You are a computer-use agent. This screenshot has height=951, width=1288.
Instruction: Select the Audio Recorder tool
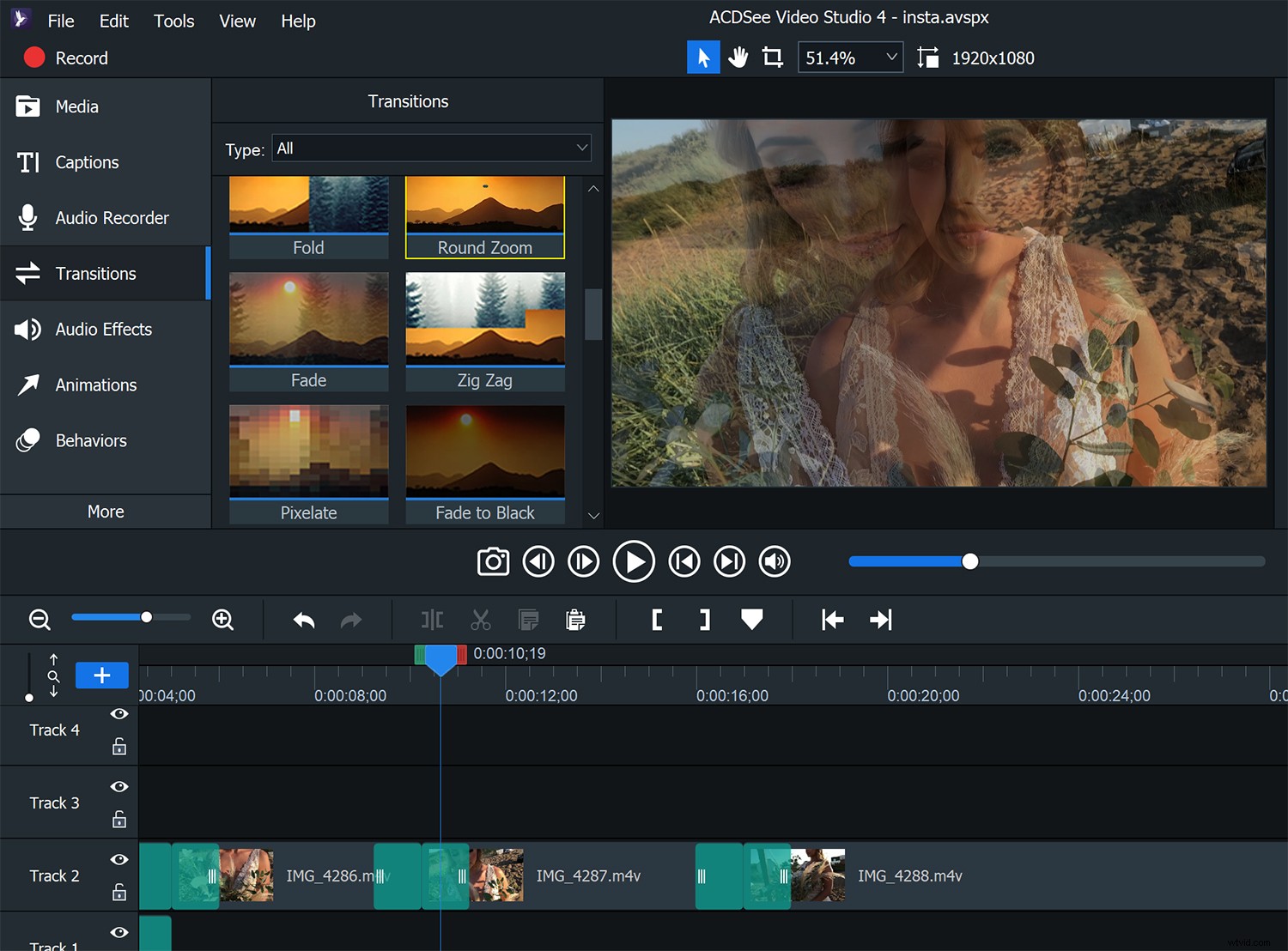pyautogui.click(x=112, y=217)
